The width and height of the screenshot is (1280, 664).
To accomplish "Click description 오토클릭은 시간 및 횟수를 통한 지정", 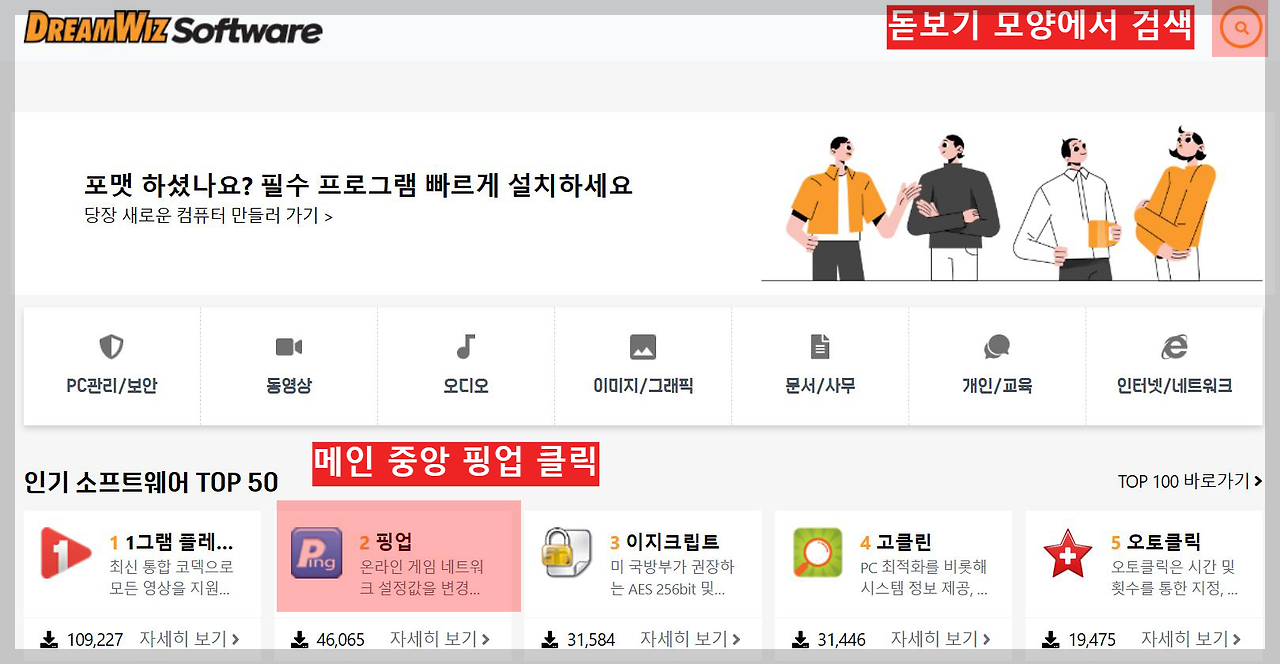I will (1174, 578).
